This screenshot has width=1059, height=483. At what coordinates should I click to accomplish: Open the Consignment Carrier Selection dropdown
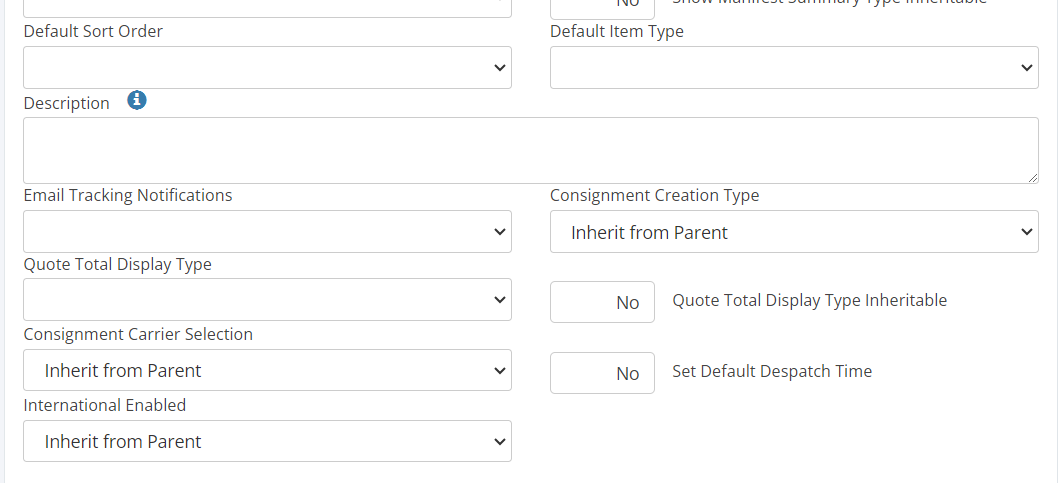tap(267, 370)
